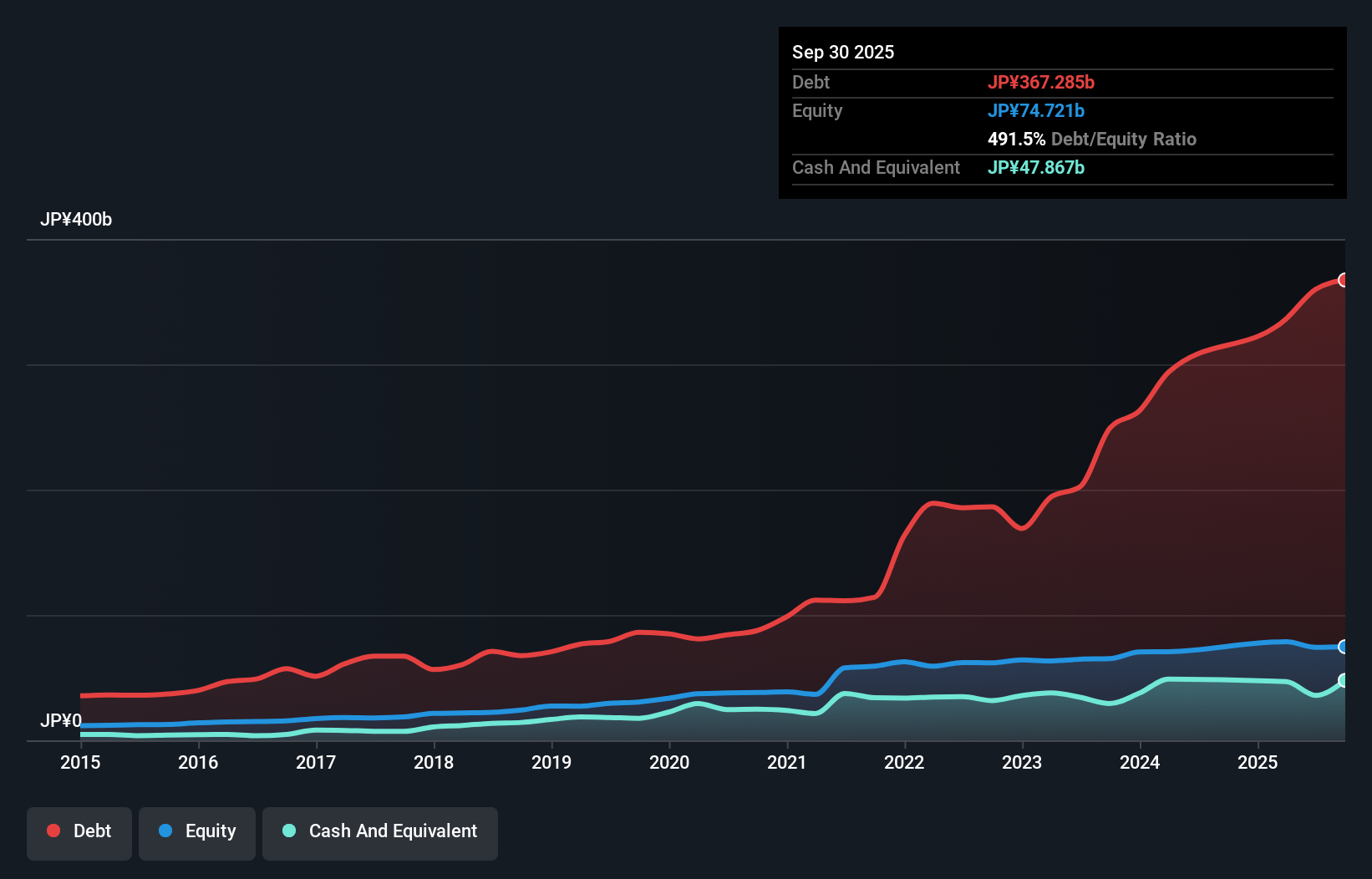Click the blue Equity endpoint marker

pos(1344,647)
